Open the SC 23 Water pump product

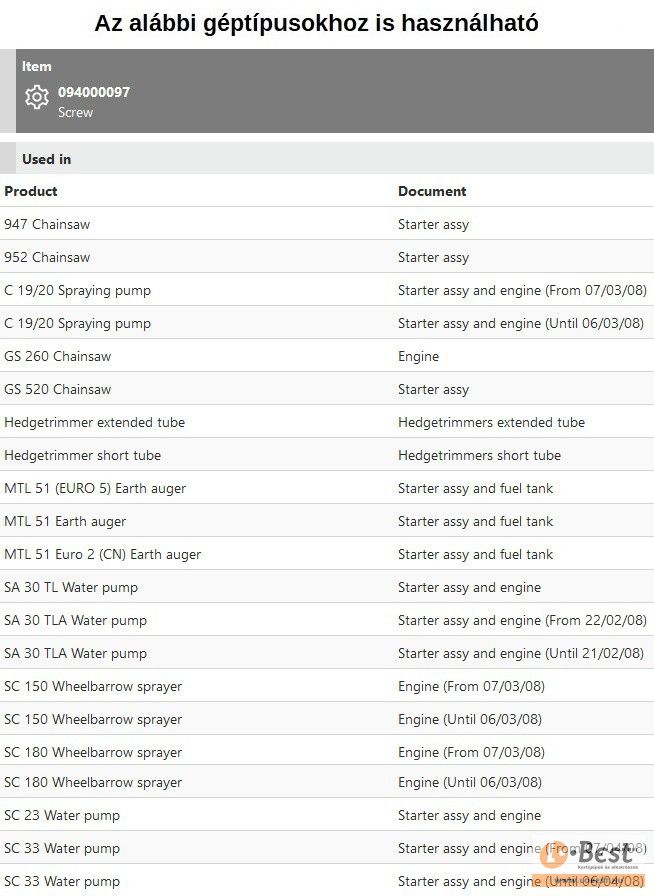(x=62, y=815)
